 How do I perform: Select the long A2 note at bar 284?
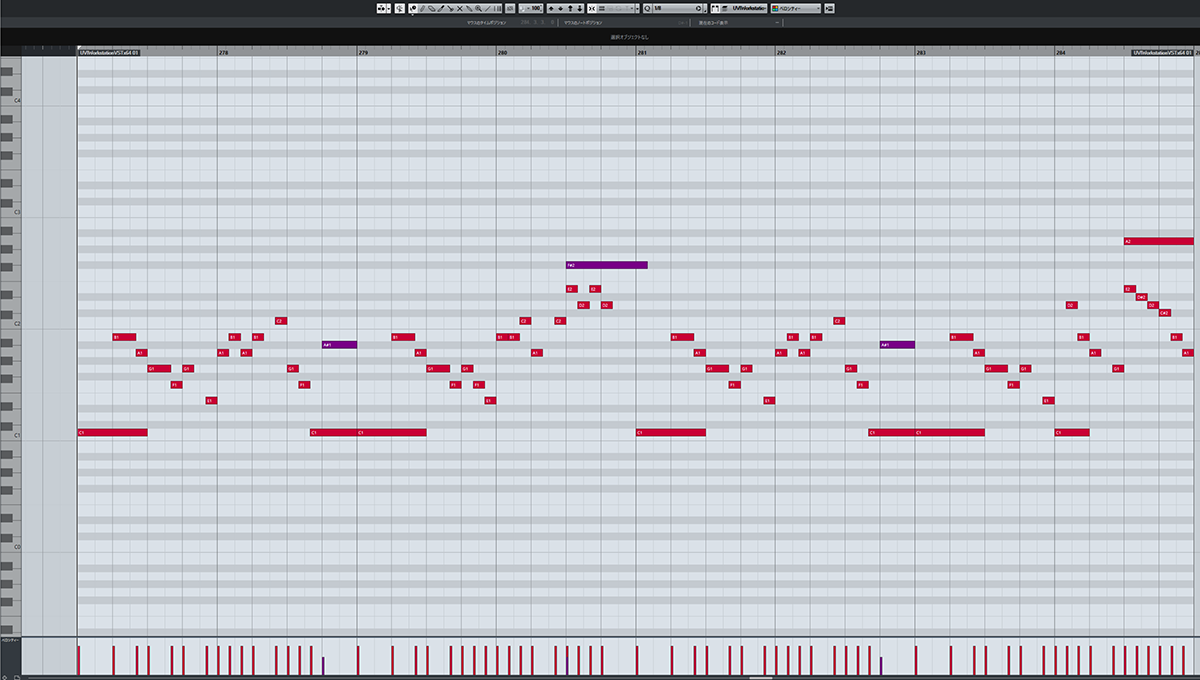click(x=1159, y=241)
